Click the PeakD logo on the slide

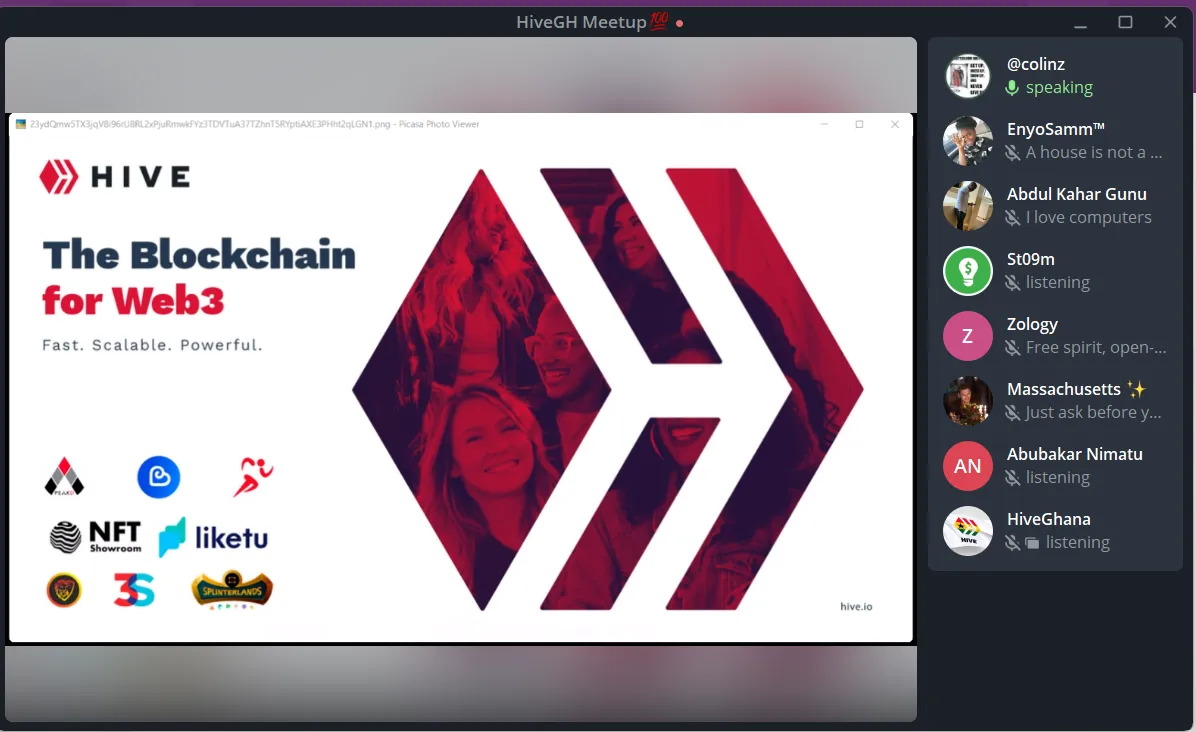pos(64,477)
